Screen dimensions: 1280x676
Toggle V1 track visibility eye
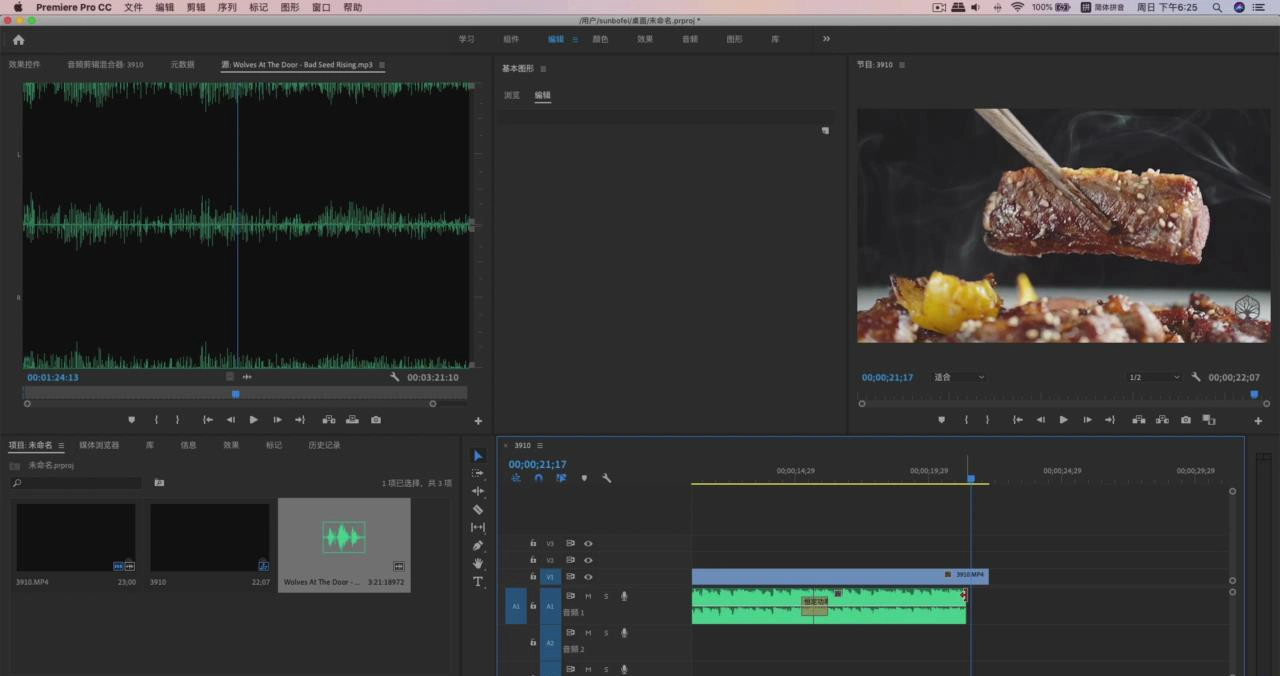point(588,577)
